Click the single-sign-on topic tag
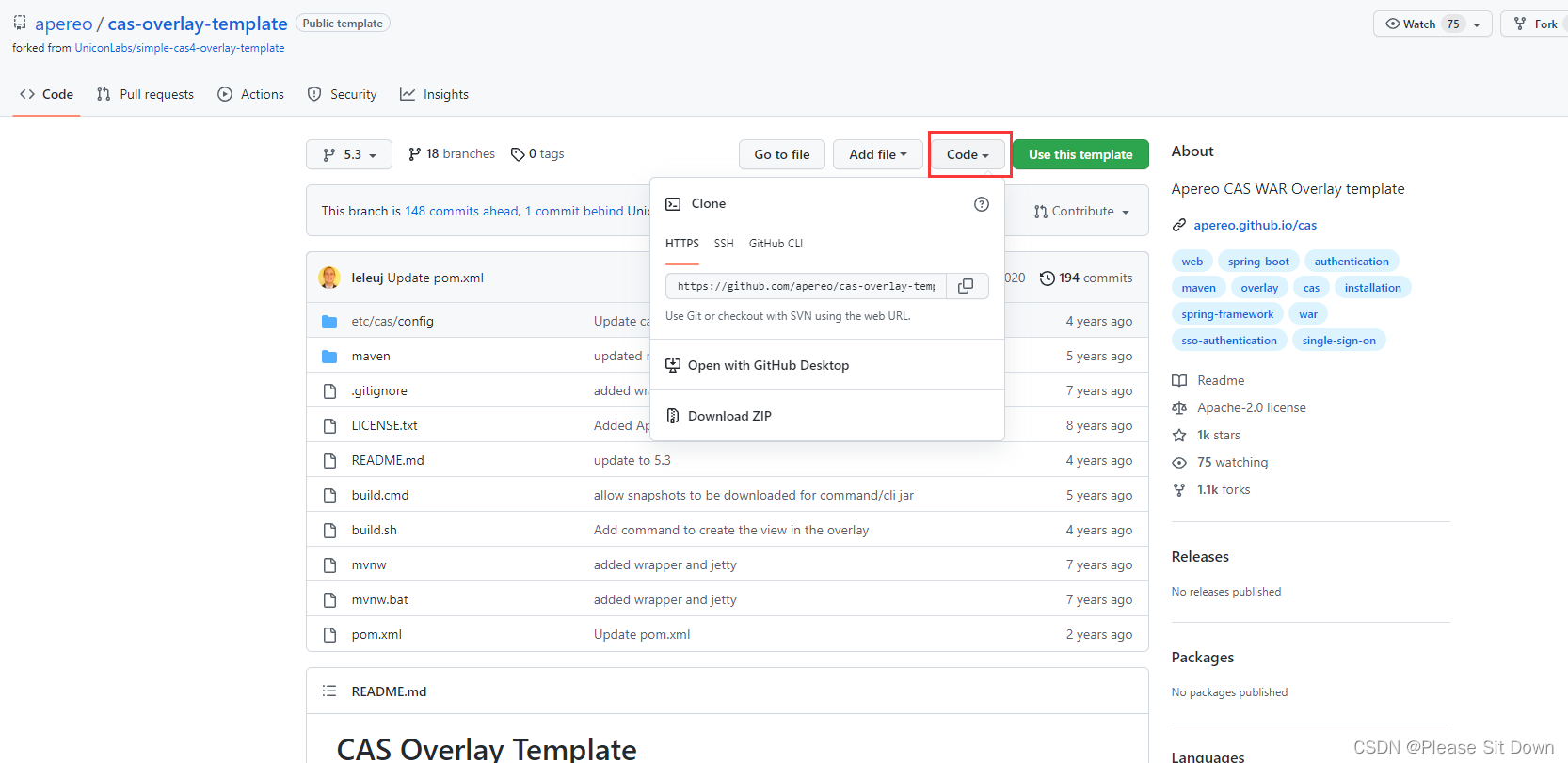1568x763 pixels. click(x=1338, y=341)
